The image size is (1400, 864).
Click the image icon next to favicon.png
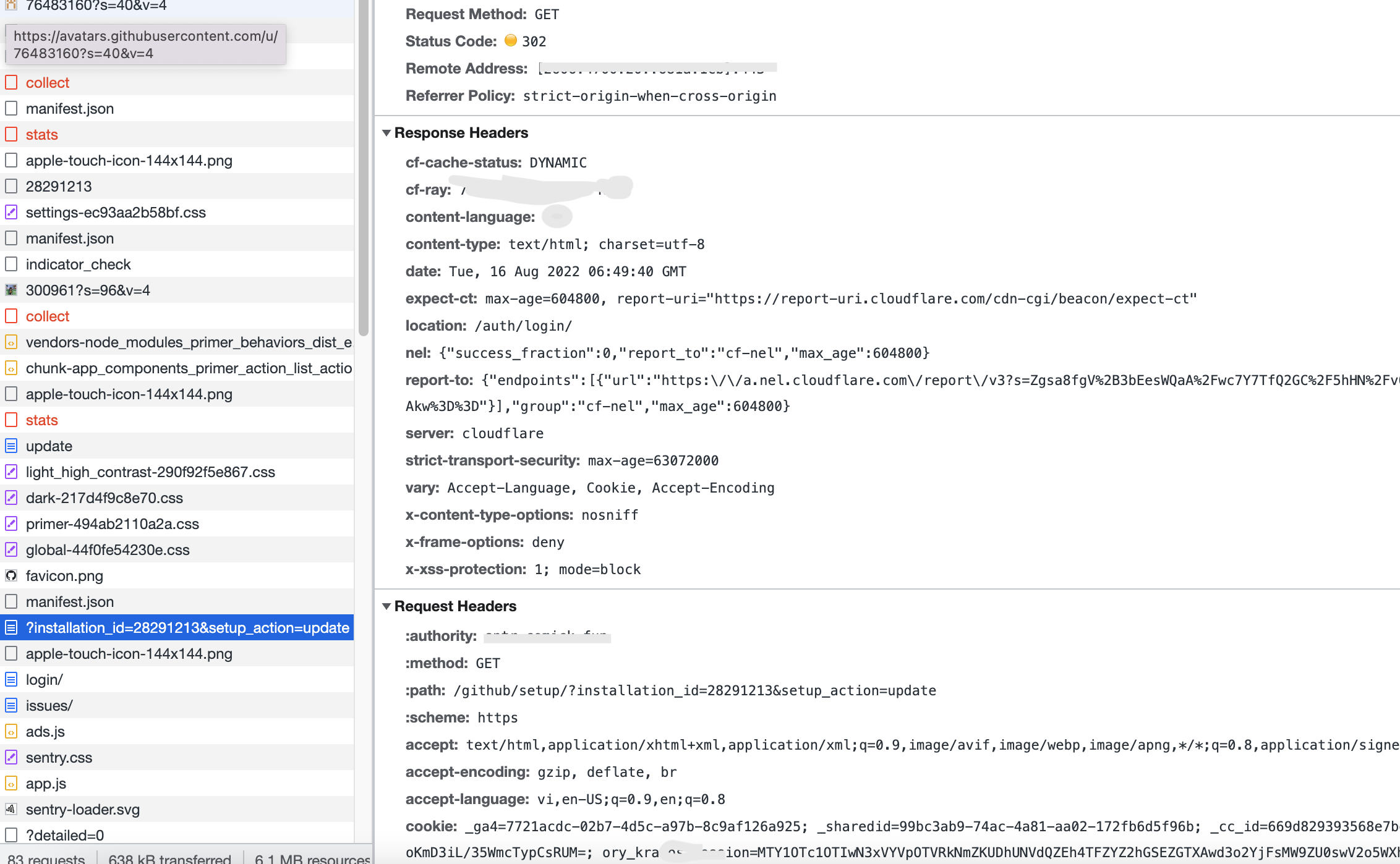tap(11, 575)
